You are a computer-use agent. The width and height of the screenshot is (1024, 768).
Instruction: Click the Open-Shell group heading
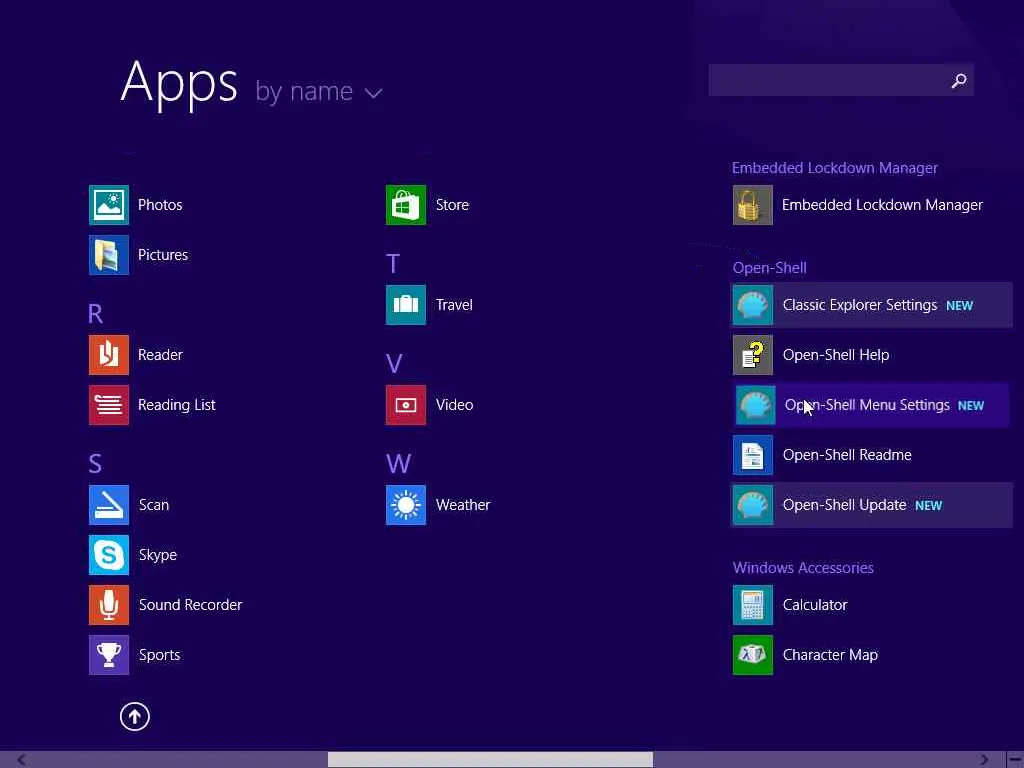(x=769, y=268)
